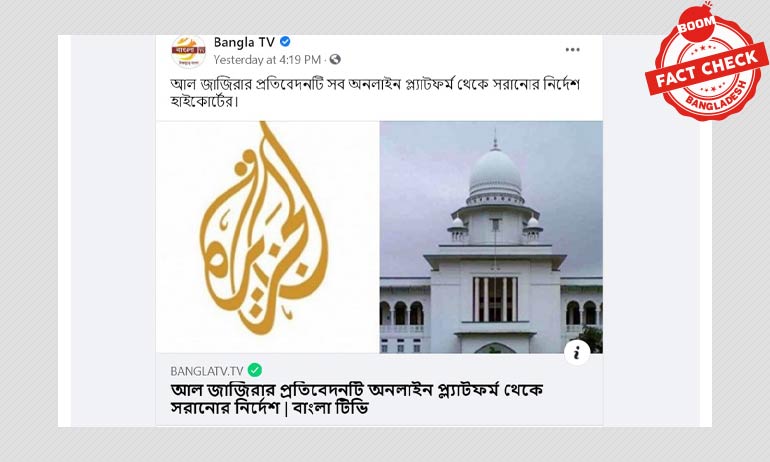Open Bangla TV profile picture

click(x=188, y=51)
